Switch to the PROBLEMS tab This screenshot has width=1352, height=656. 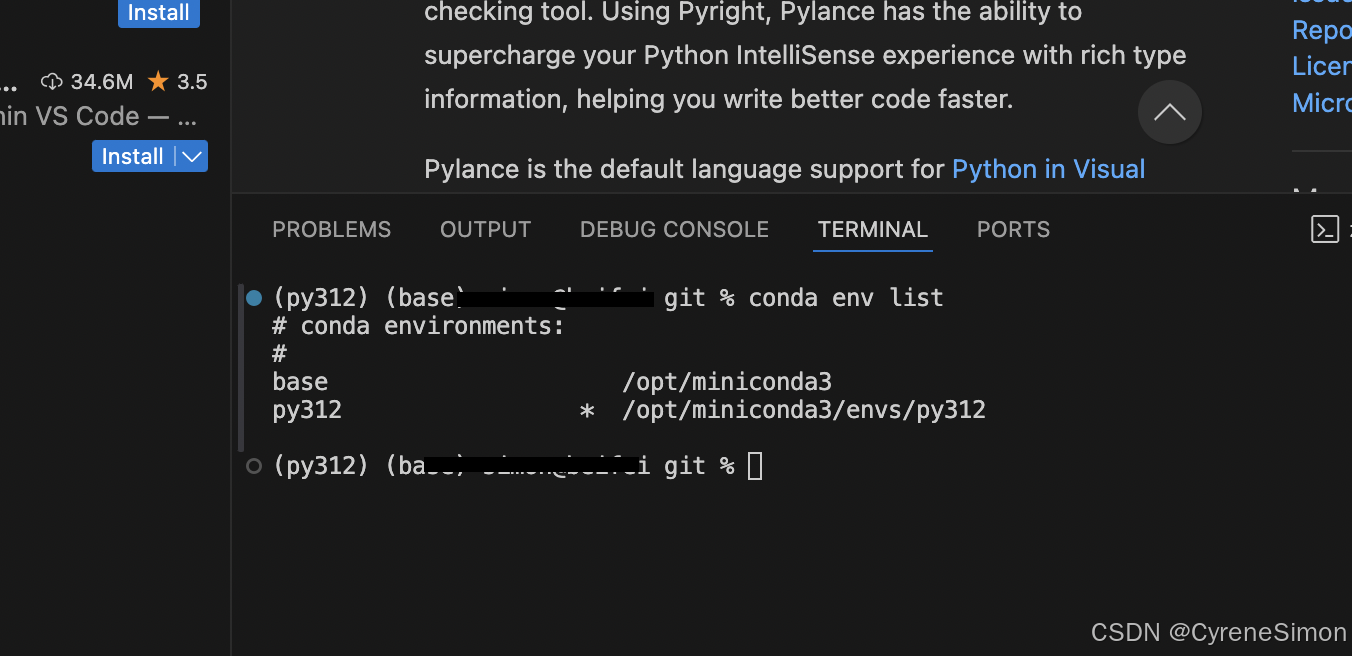[x=332, y=230]
